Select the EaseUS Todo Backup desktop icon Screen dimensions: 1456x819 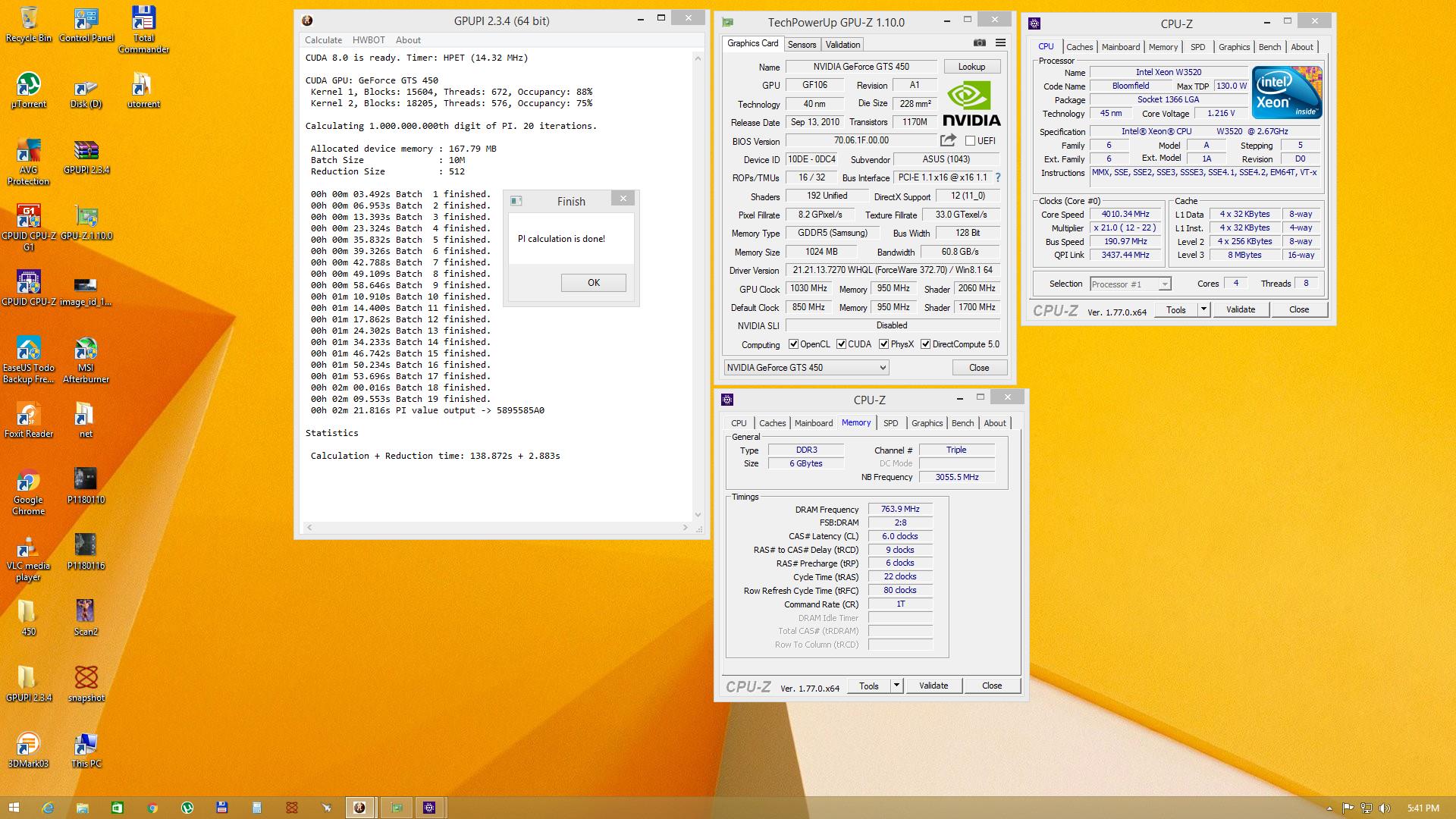pyautogui.click(x=28, y=360)
